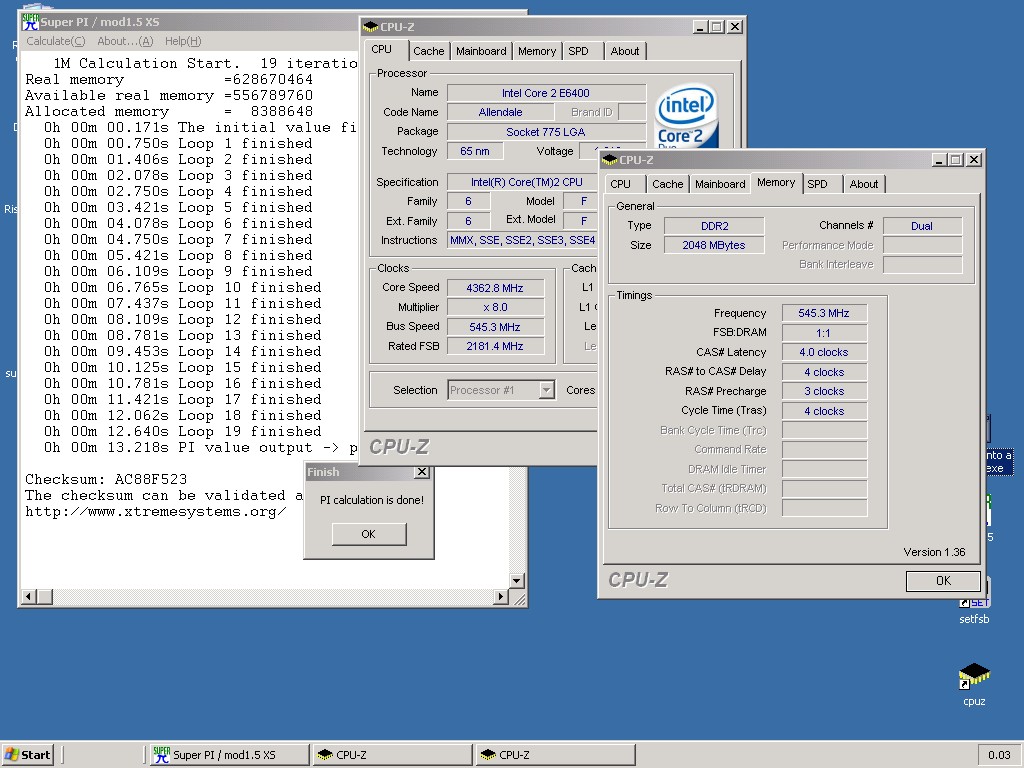This screenshot has width=1024, height=768.
Task: Activate the first CPU-Z taskbar button
Action: click(x=392, y=754)
